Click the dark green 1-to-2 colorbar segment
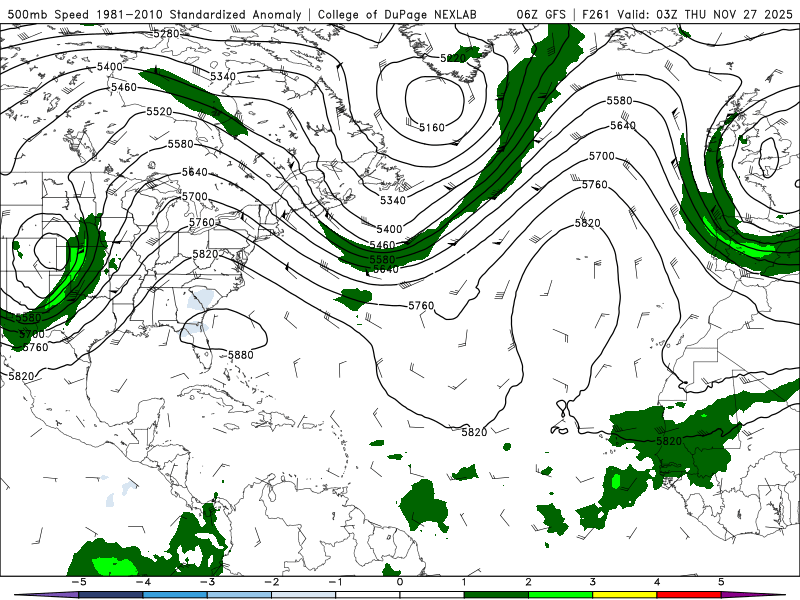This screenshot has width=800, height=600. click(x=496, y=595)
